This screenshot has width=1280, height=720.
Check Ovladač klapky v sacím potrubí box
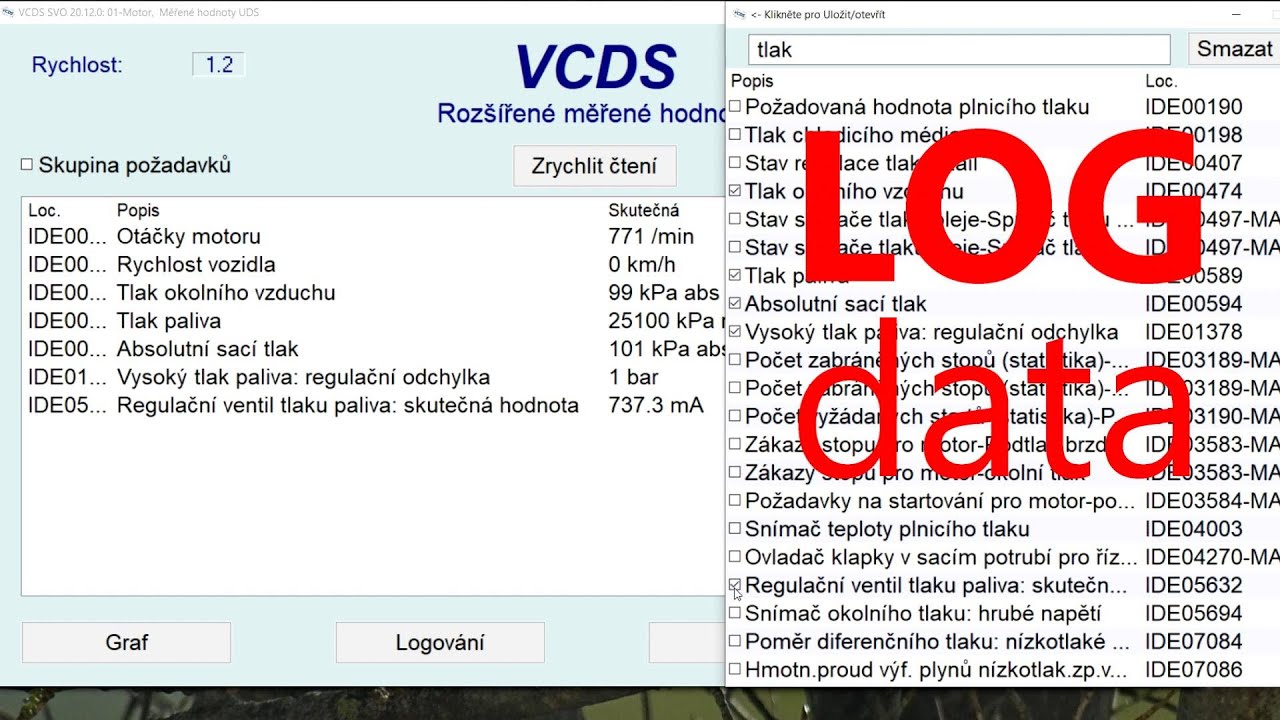pyautogui.click(x=736, y=556)
